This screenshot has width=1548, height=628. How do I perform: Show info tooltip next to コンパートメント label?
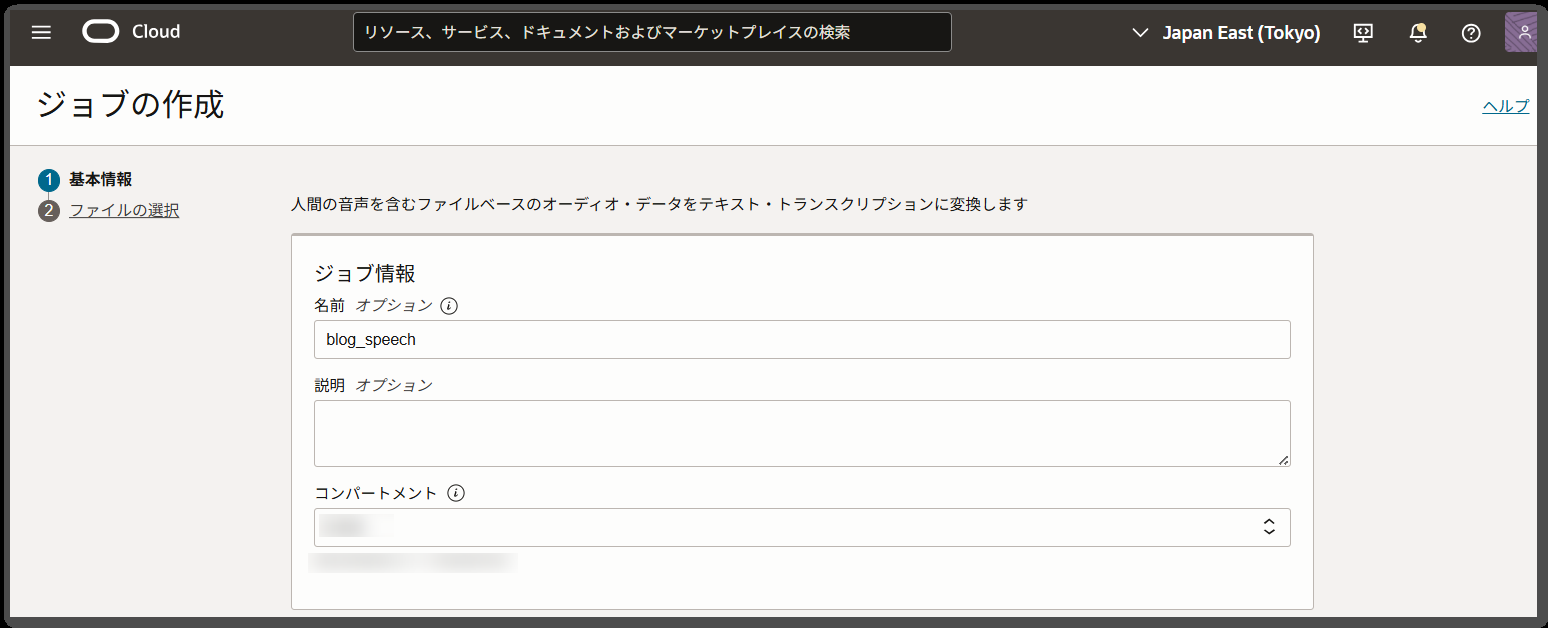(456, 493)
